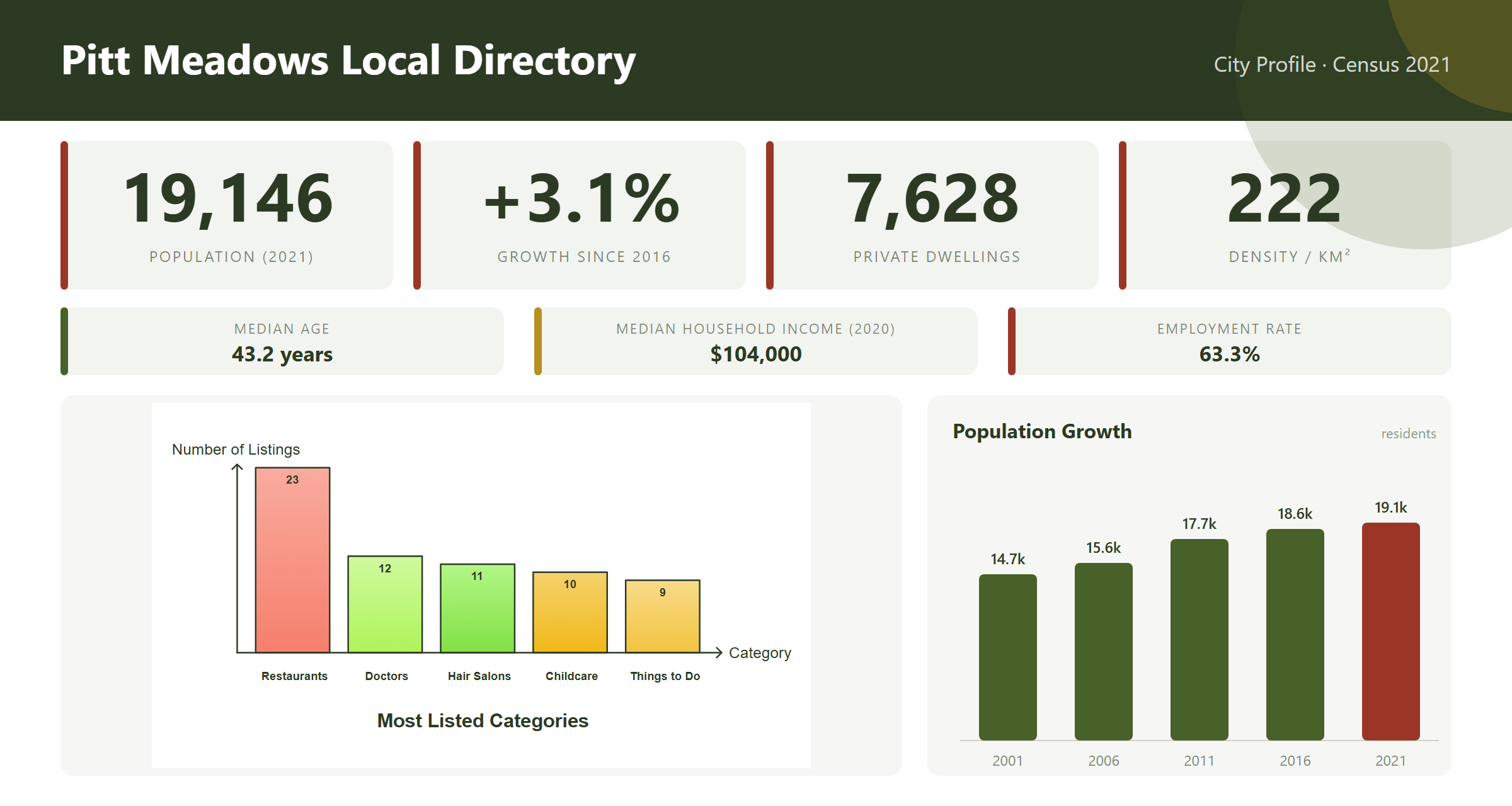Click the 18.6k bar value label

(x=1295, y=514)
